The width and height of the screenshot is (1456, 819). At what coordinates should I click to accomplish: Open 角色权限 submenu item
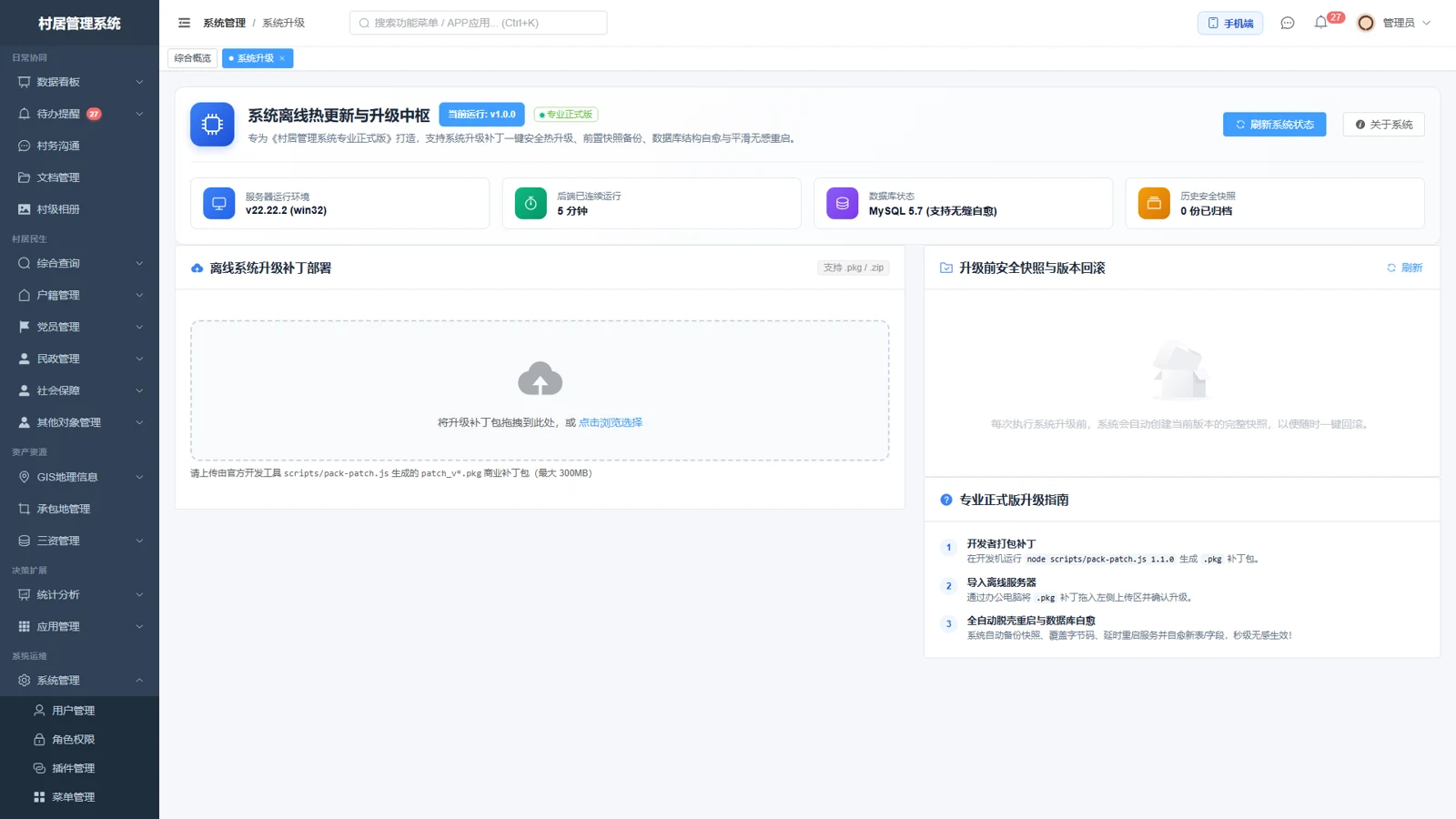(x=79, y=740)
